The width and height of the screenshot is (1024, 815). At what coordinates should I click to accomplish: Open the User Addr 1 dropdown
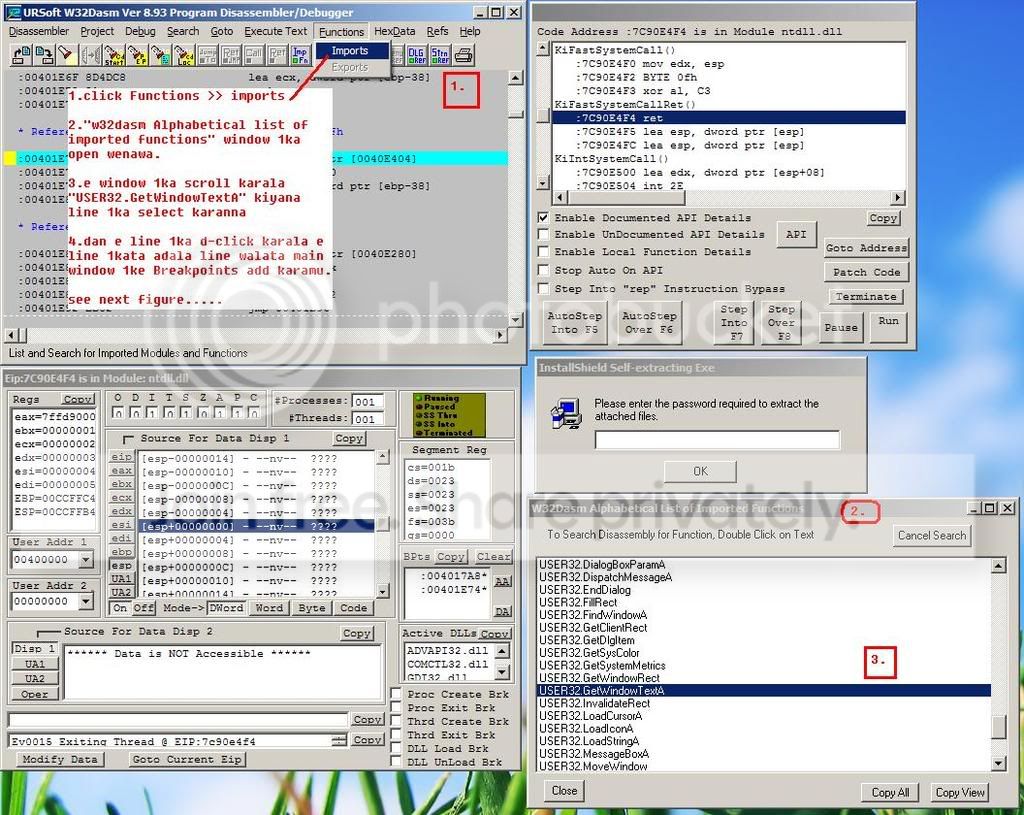86,560
